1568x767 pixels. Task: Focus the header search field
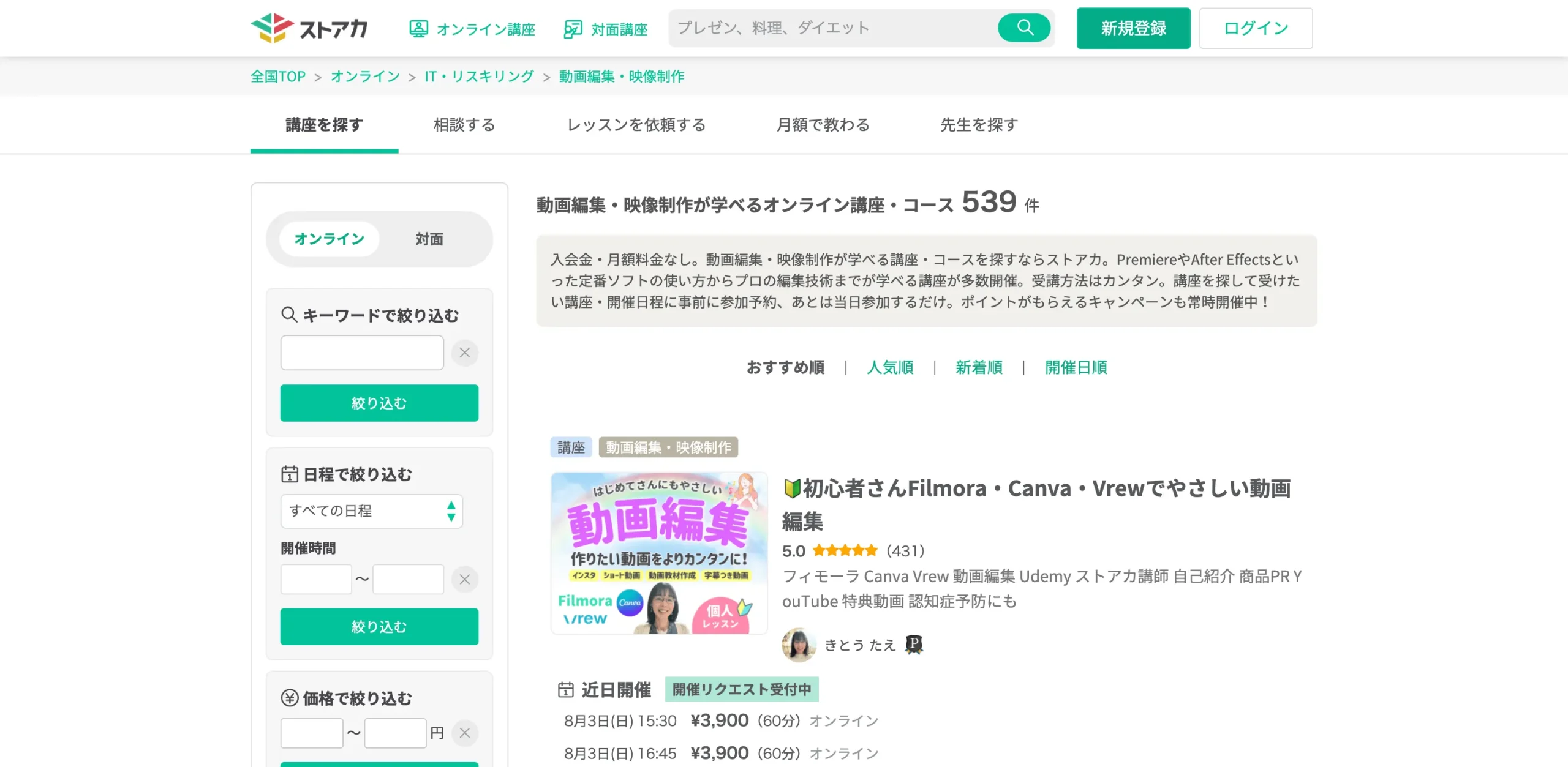[x=833, y=28]
